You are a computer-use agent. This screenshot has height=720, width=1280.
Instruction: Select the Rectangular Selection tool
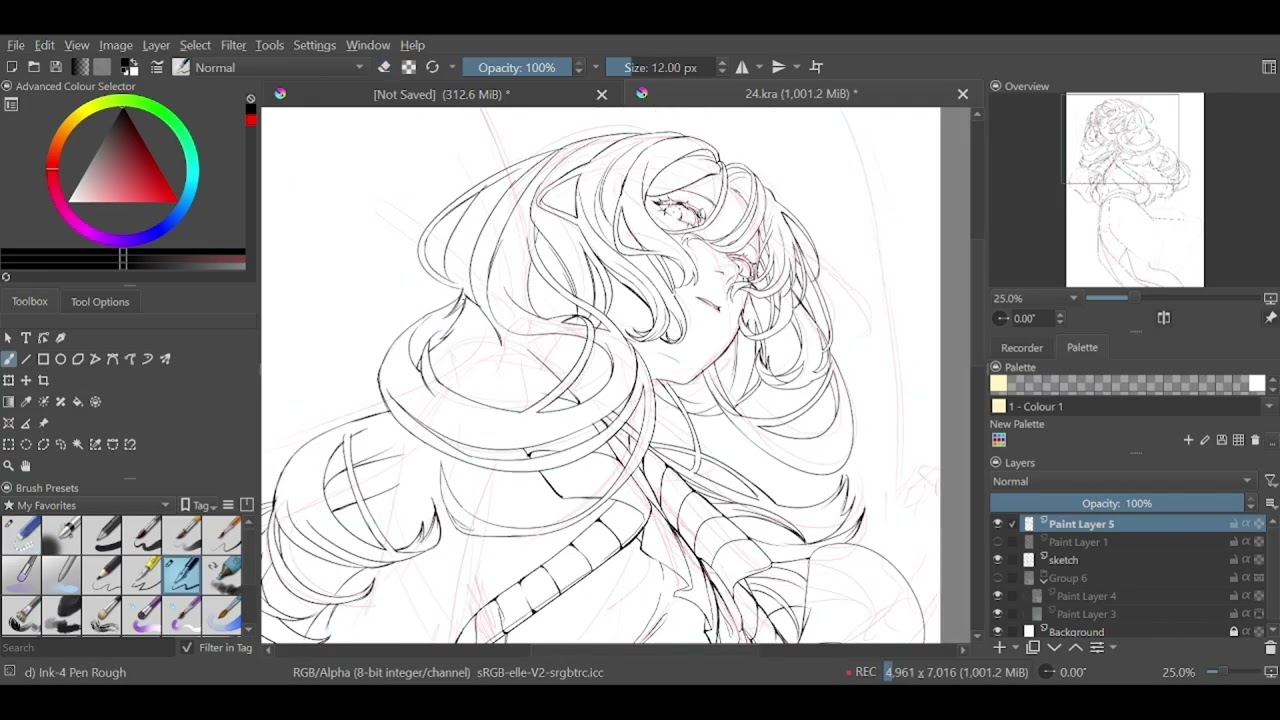coord(9,445)
